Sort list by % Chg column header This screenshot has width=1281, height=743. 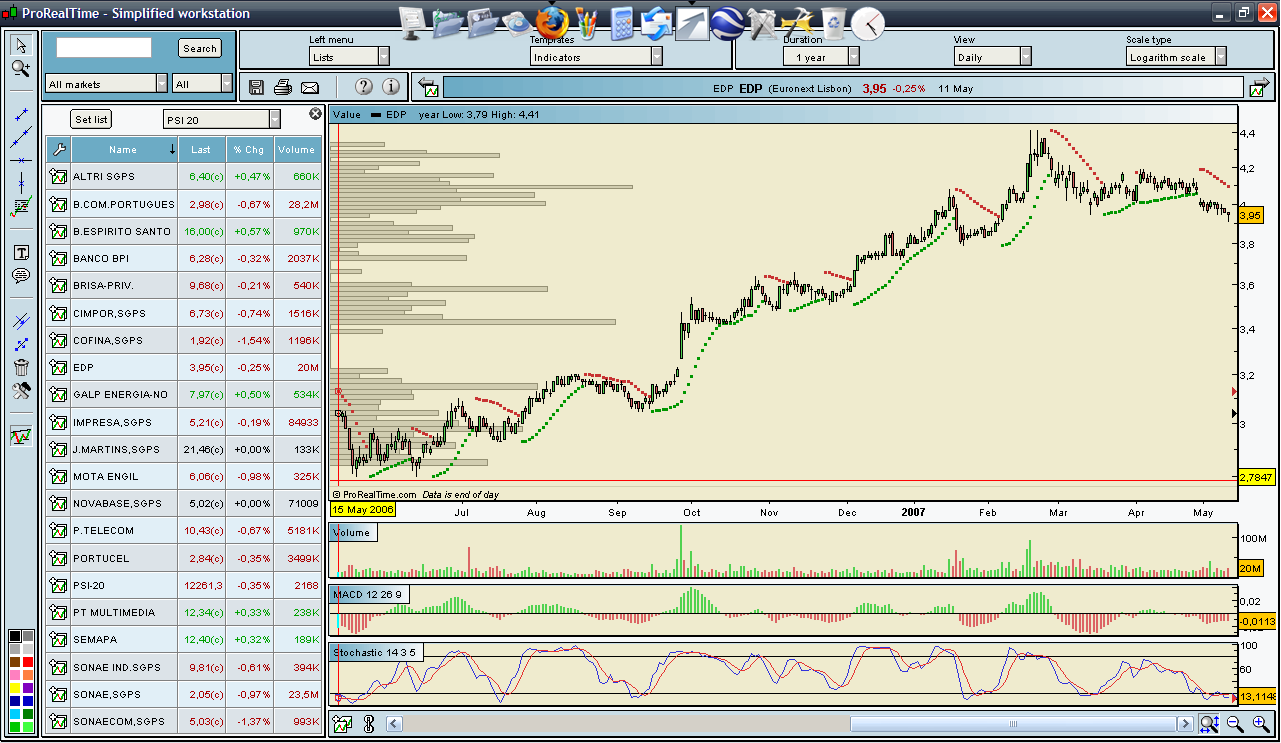[x=249, y=150]
